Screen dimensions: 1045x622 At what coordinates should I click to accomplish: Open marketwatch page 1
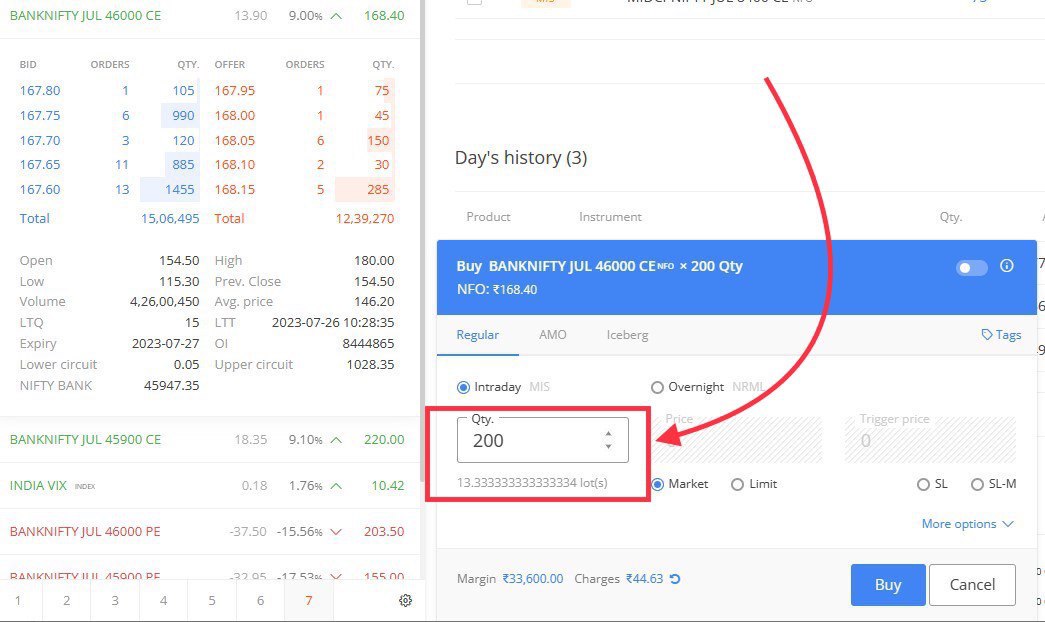(18, 601)
